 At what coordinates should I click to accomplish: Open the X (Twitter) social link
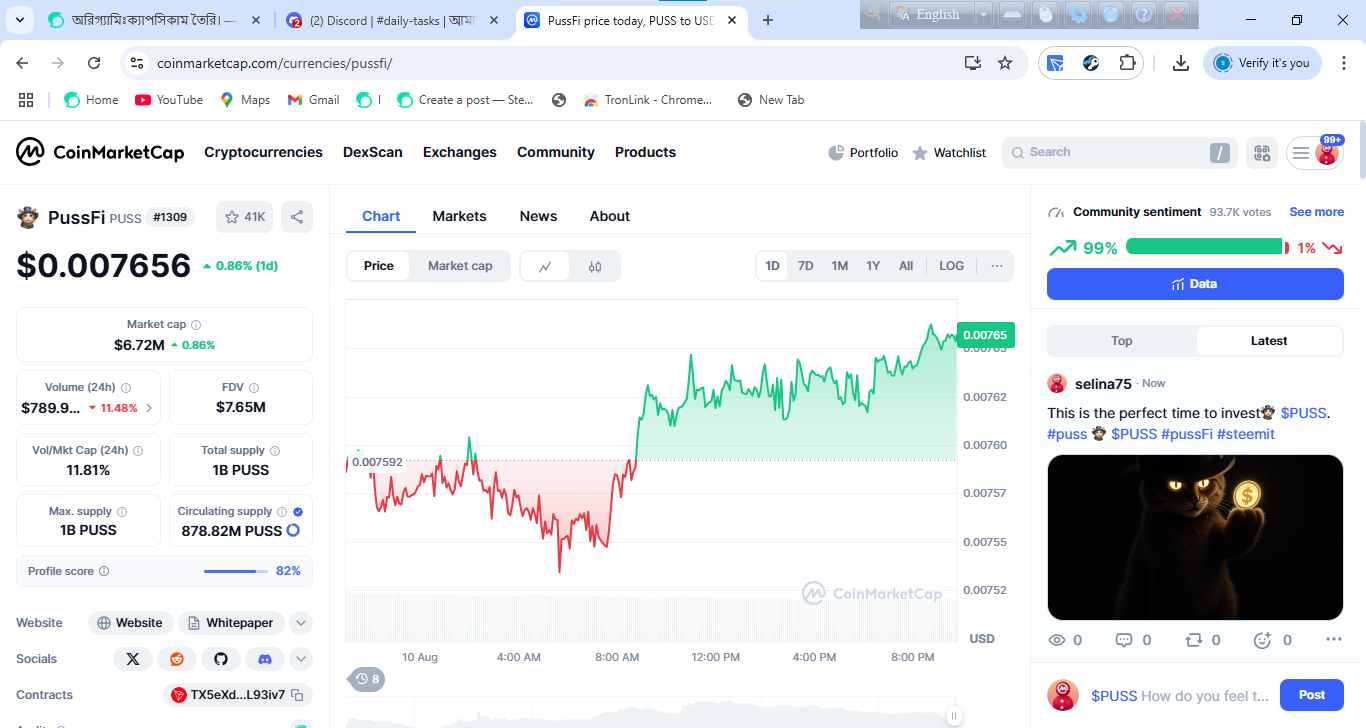133,659
